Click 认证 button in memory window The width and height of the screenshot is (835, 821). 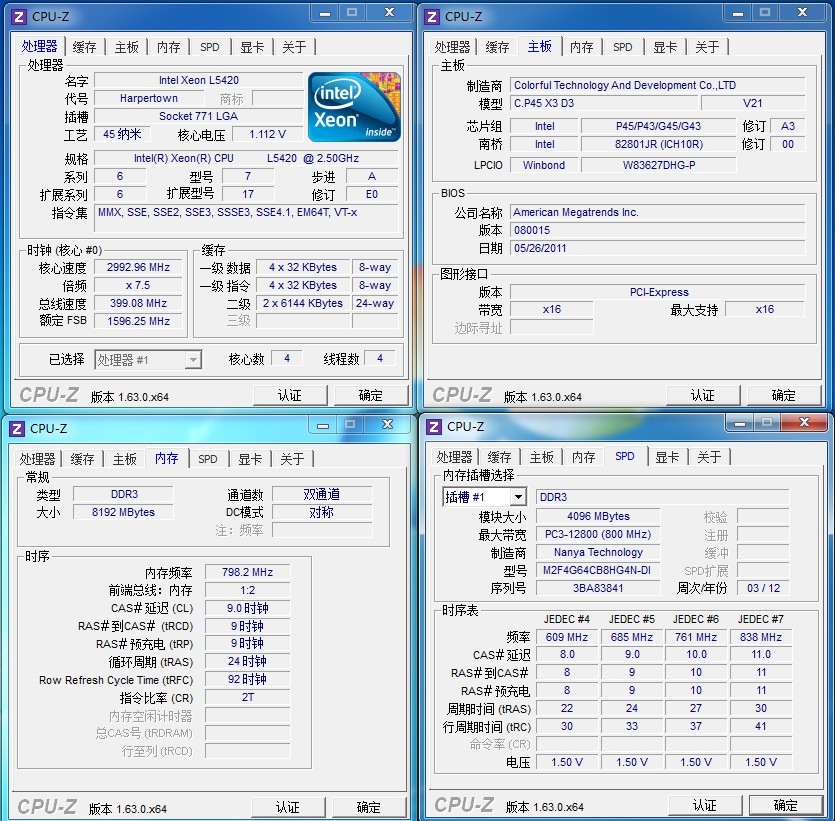click(288, 808)
